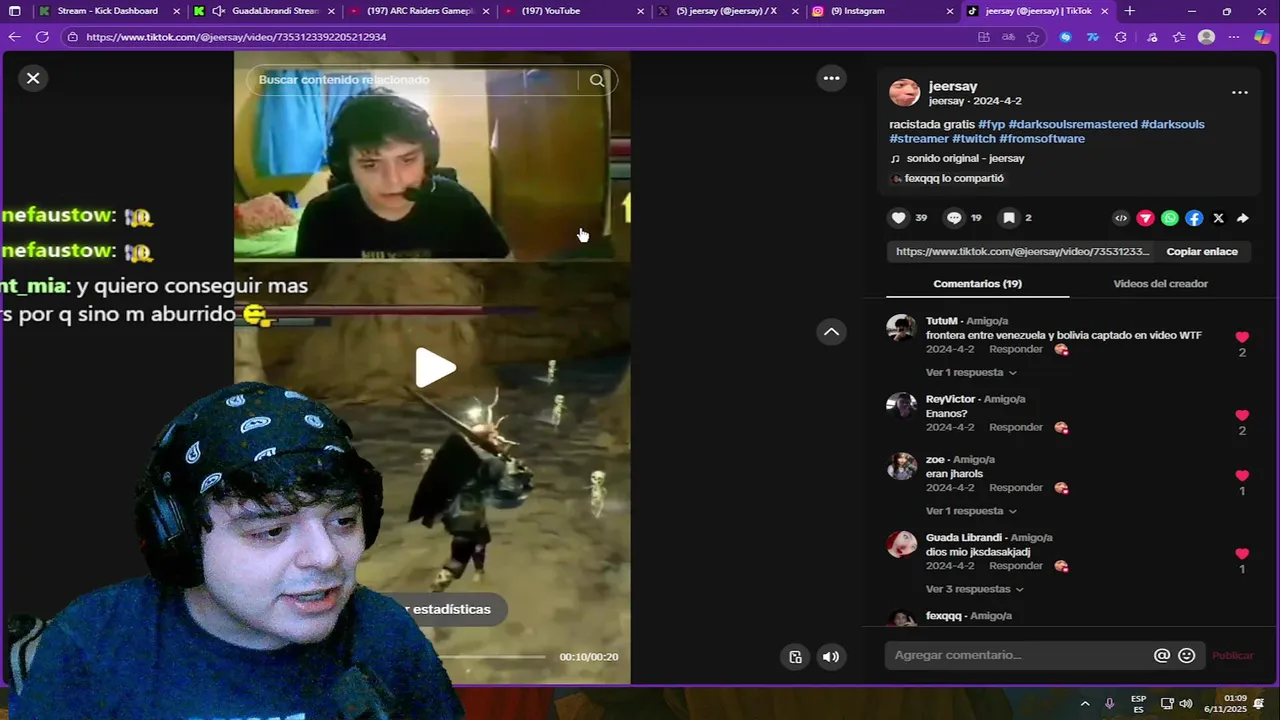1280x720 pixels.
Task: Open post options menu beside jeersay
Action: (x=1239, y=92)
